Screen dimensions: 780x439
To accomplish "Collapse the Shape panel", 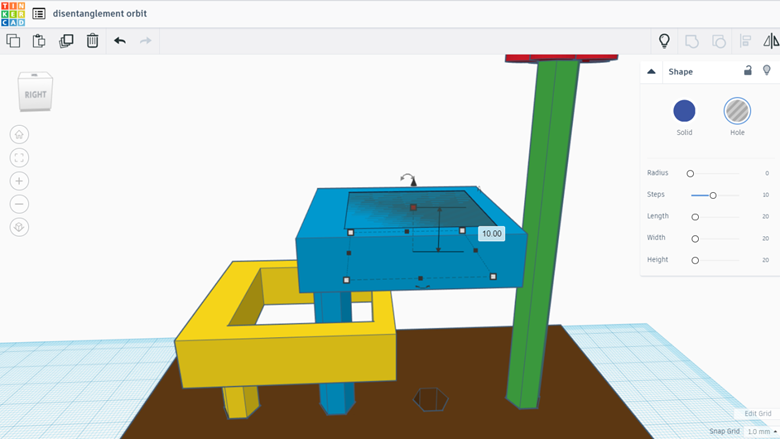I will [x=651, y=72].
